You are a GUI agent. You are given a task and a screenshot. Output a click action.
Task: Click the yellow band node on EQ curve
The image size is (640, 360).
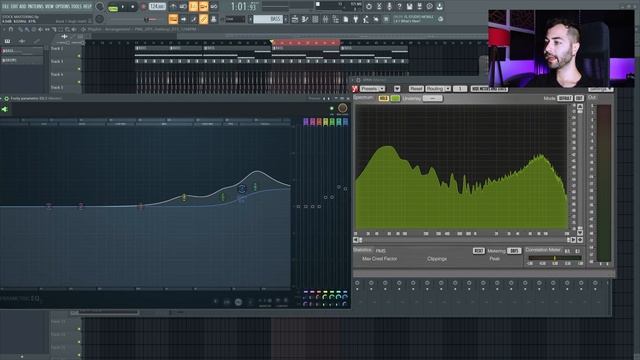(x=184, y=198)
